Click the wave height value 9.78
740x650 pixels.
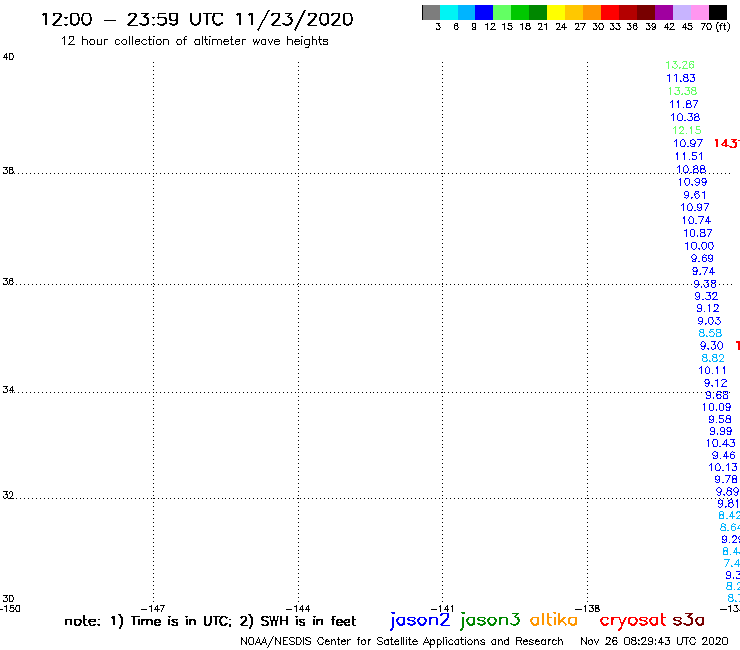[726, 479]
